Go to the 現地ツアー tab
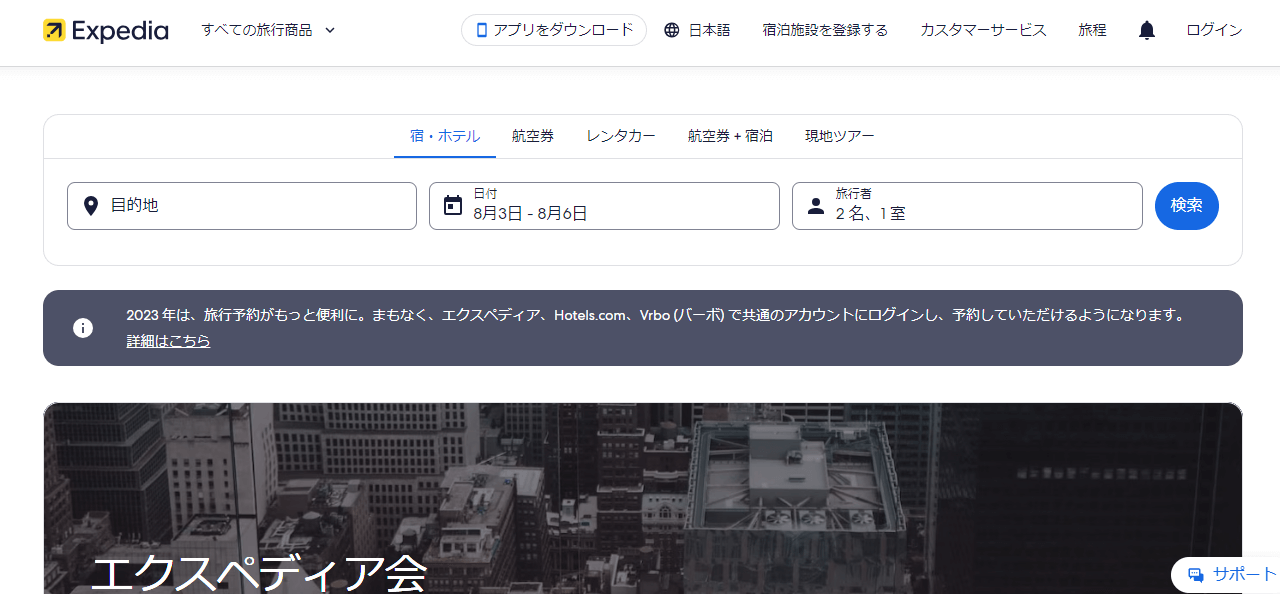This screenshot has width=1280, height=594. coord(840,136)
